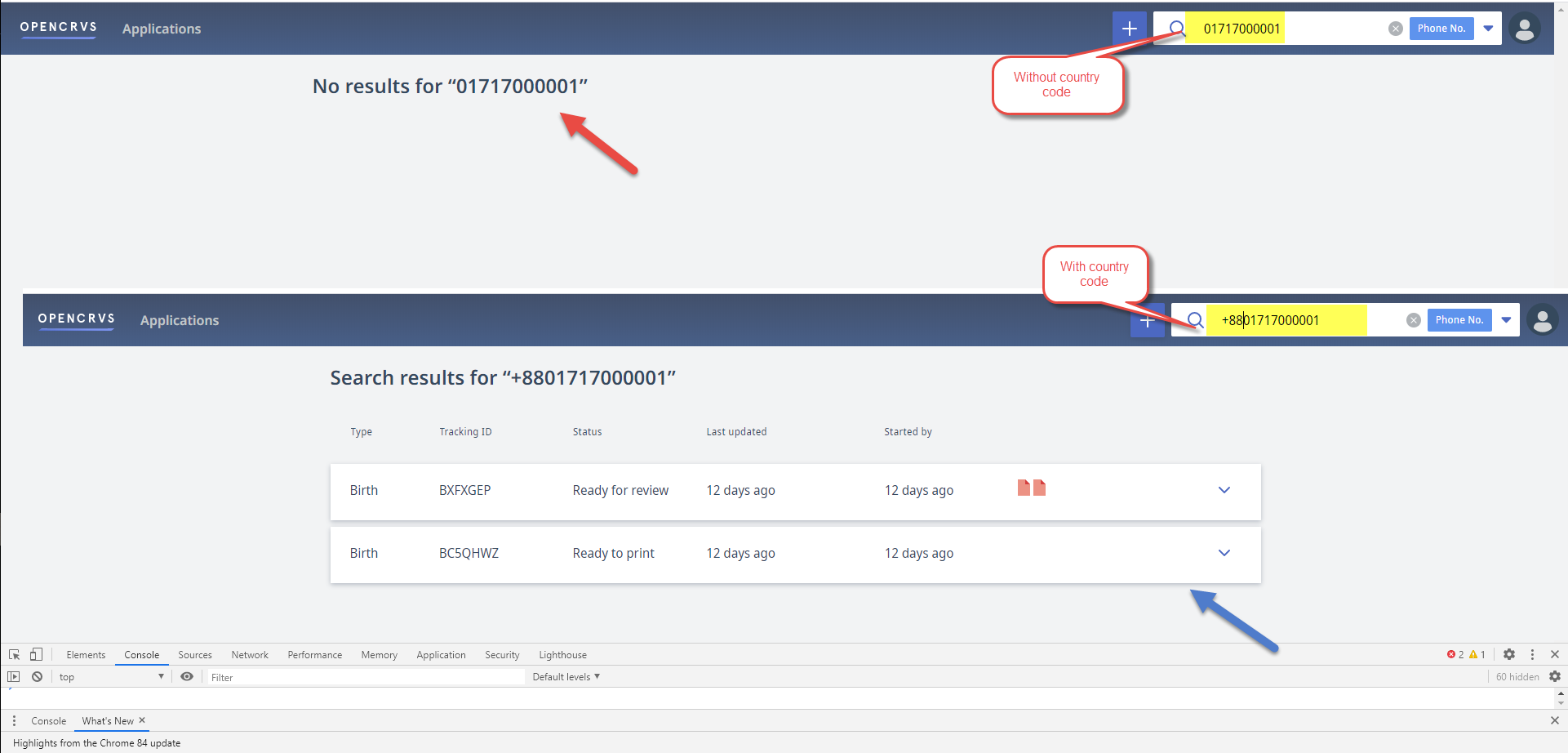Click the search magnifier next to 01717000001
The image size is (1568, 753).
coord(1177,29)
